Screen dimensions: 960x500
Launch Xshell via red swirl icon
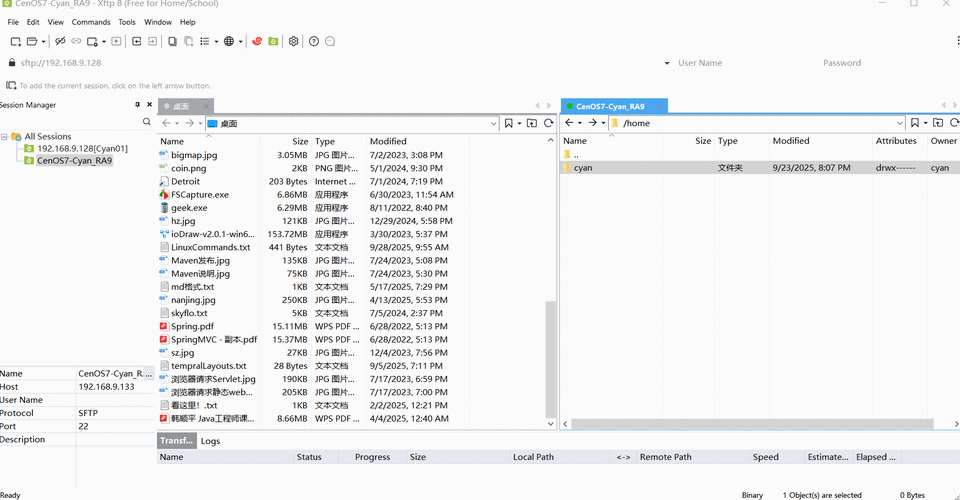click(257, 41)
